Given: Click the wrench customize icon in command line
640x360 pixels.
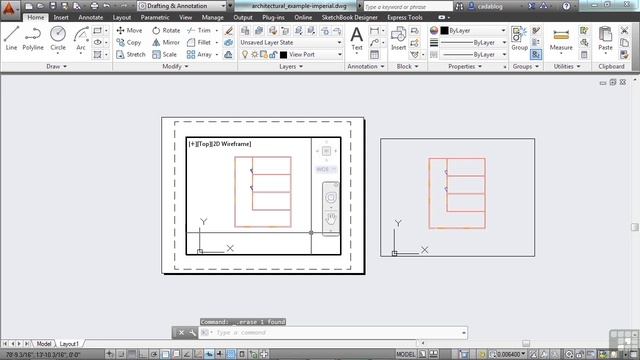Looking at the screenshot, I should click(x=192, y=333).
